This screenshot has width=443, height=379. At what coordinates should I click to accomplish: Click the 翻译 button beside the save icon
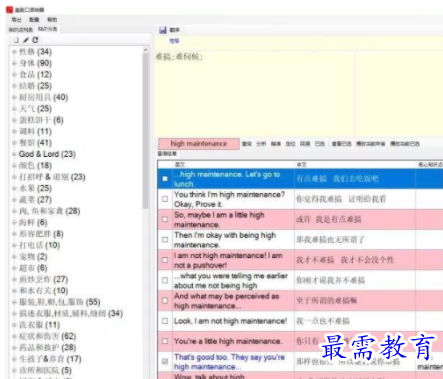click(174, 30)
